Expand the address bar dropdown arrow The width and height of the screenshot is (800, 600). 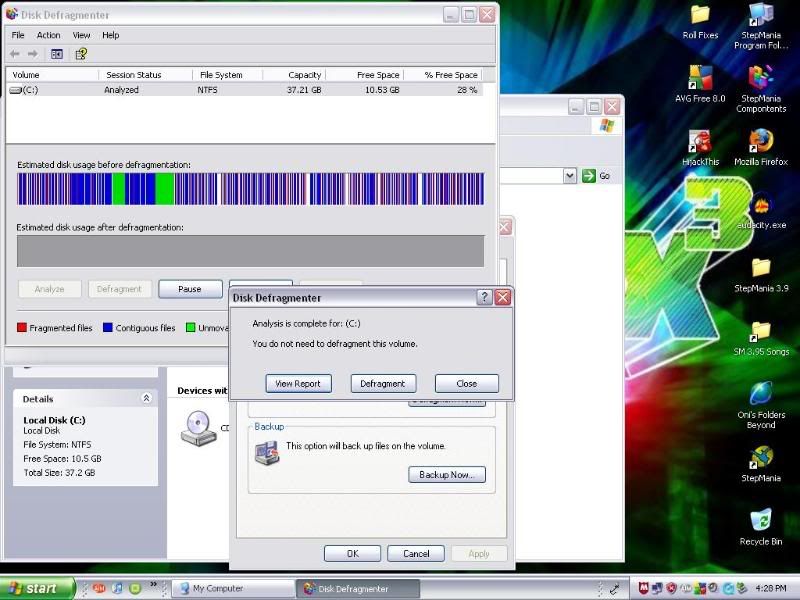coord(570,176)
